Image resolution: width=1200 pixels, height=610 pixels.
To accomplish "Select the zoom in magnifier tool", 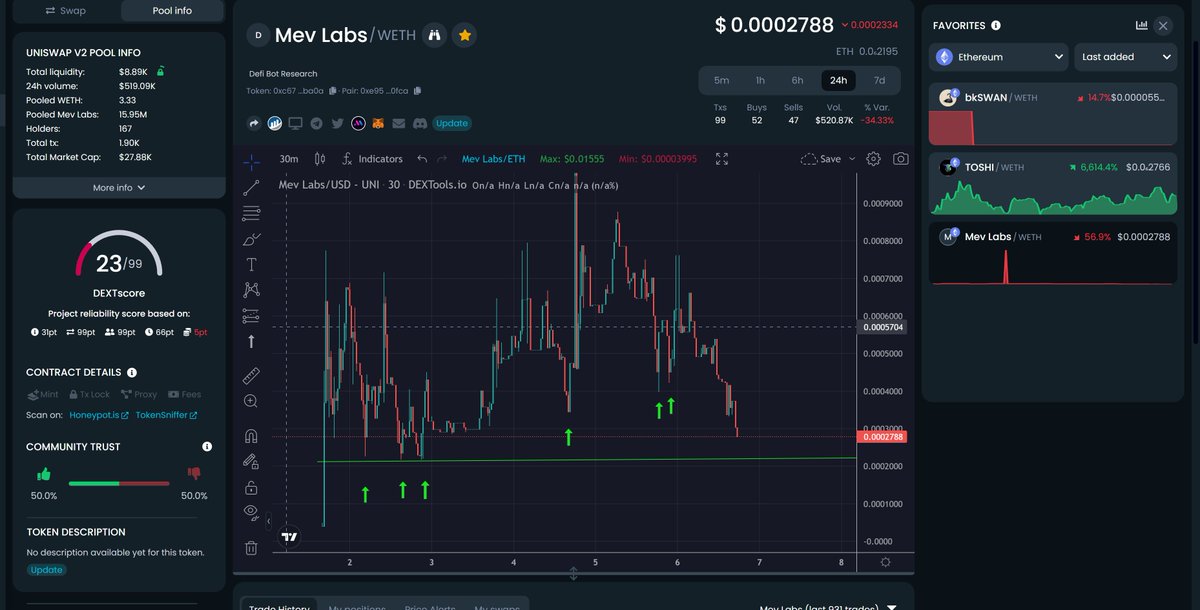I will [251, 401].
